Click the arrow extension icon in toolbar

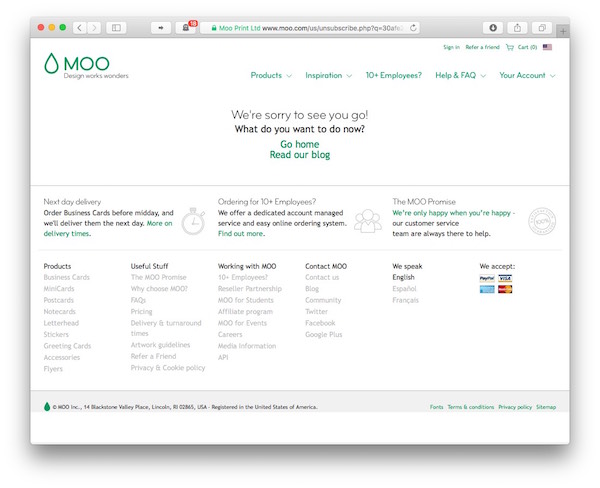click(x=161, y=28)
